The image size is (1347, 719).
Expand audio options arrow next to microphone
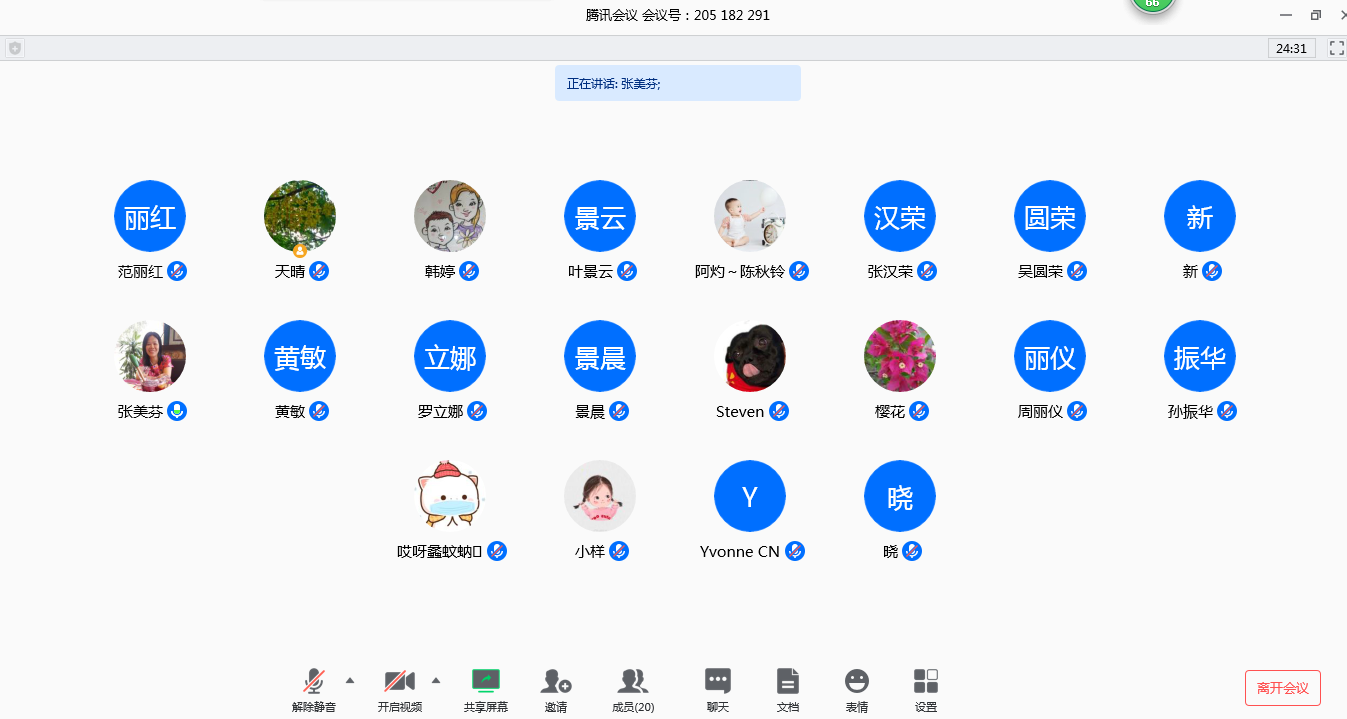[x=350, y=680]
